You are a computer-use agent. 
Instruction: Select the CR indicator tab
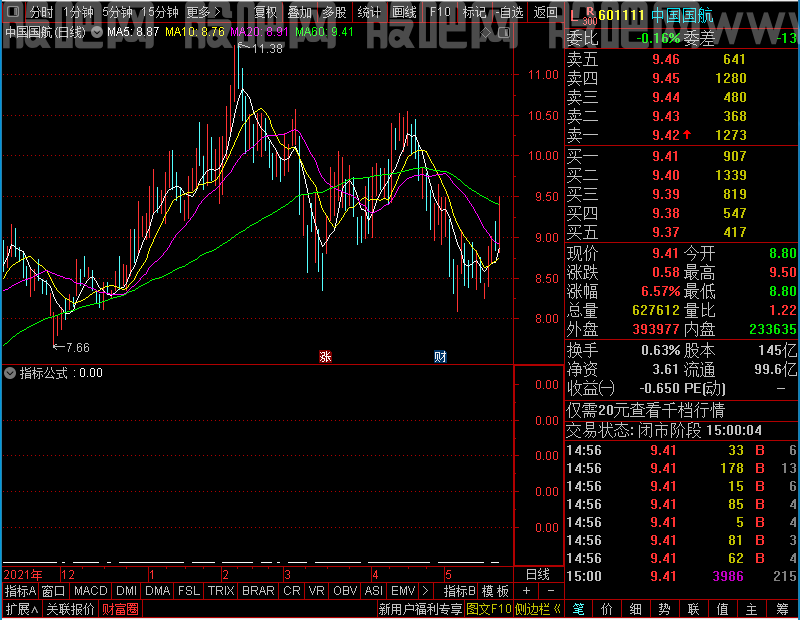(292, 591)
